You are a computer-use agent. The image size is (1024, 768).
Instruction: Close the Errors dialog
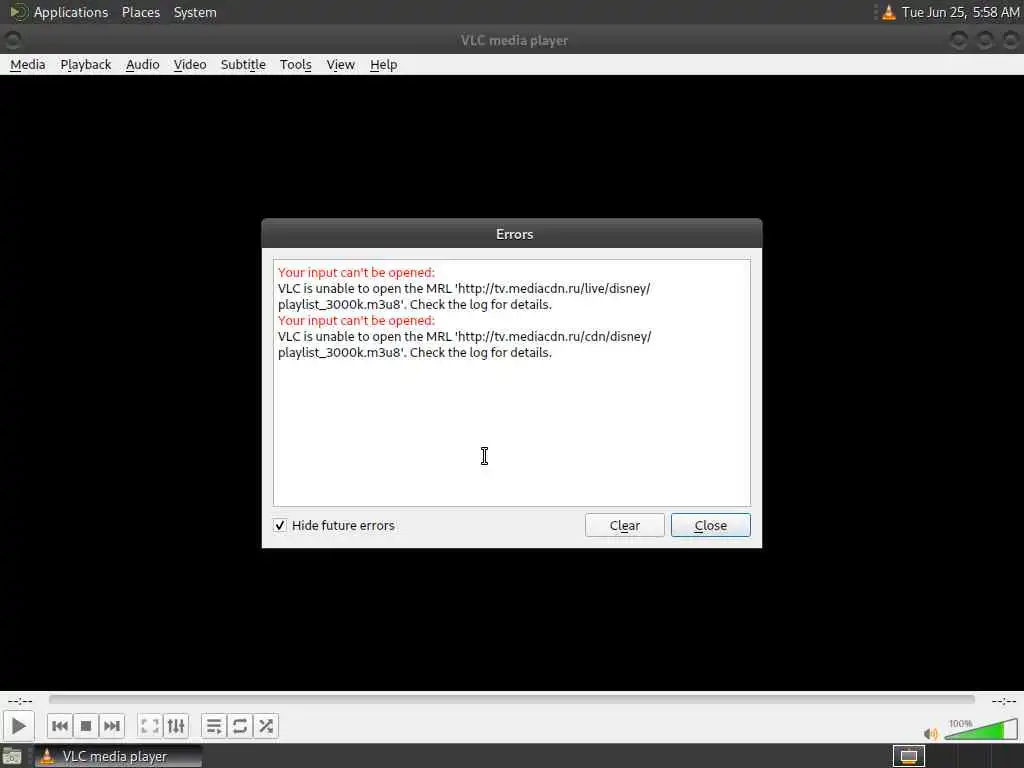[x=711, y=525]
